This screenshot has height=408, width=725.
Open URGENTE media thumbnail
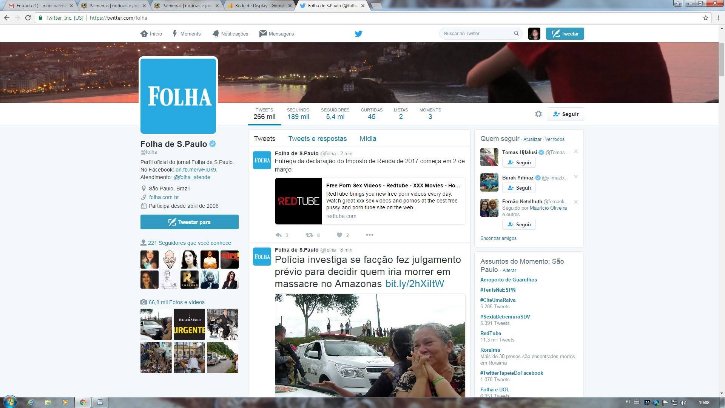tap(189, 324)
